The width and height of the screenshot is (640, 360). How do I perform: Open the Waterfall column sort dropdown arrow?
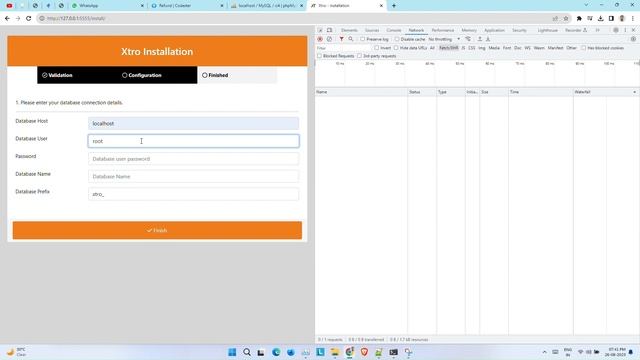pos(634,92)
